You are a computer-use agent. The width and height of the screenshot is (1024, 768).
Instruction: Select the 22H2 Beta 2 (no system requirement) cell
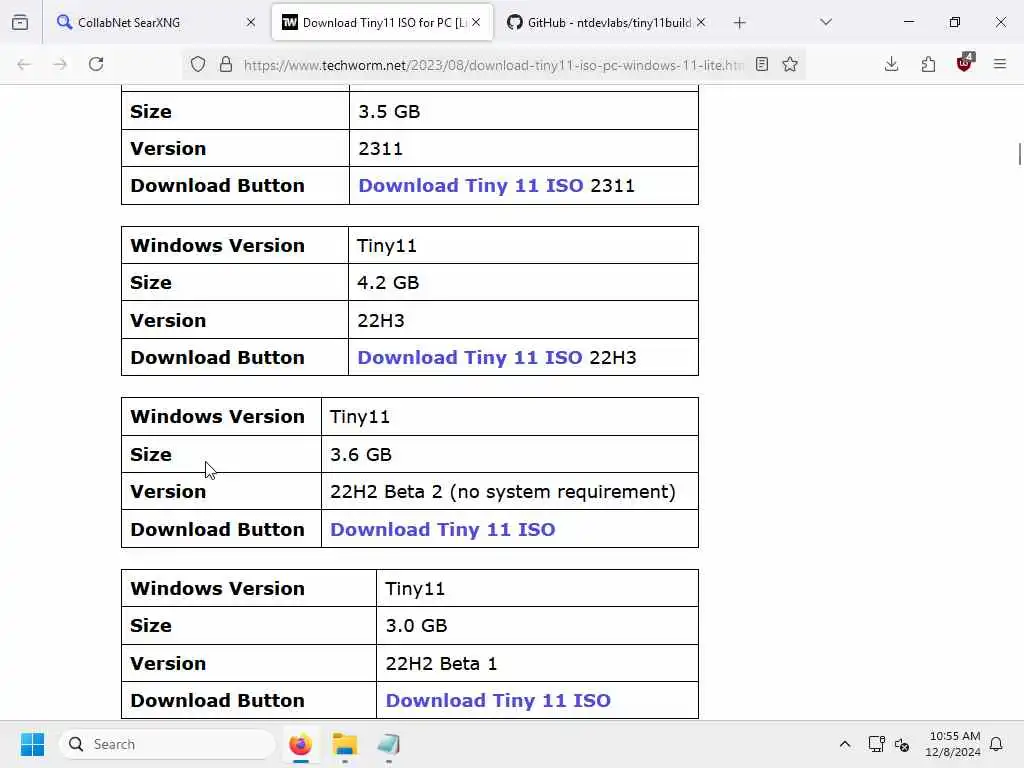tap(509, 491)
